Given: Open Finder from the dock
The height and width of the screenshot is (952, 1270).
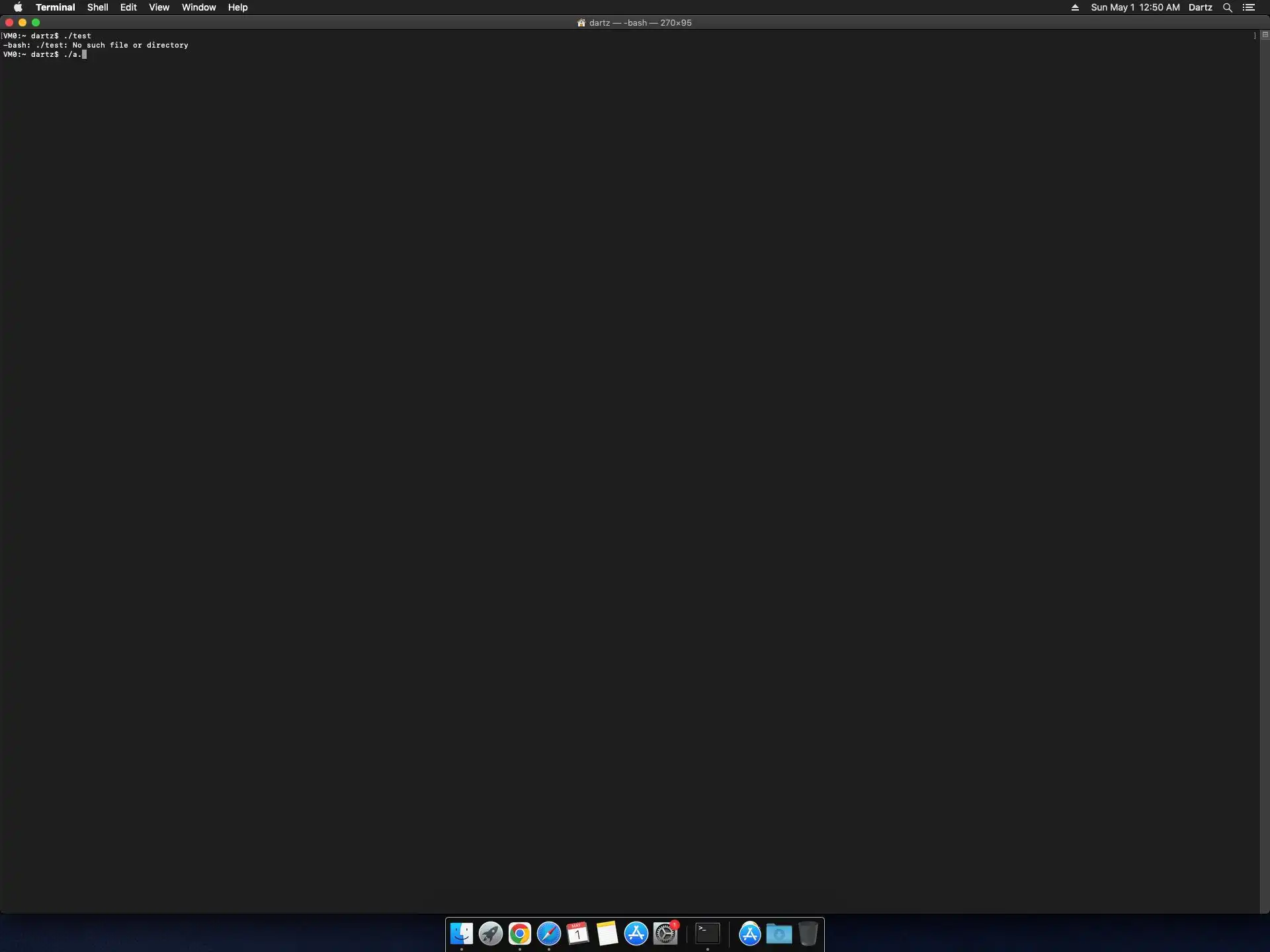Looking at the screenshot, I should coord(461,933).
